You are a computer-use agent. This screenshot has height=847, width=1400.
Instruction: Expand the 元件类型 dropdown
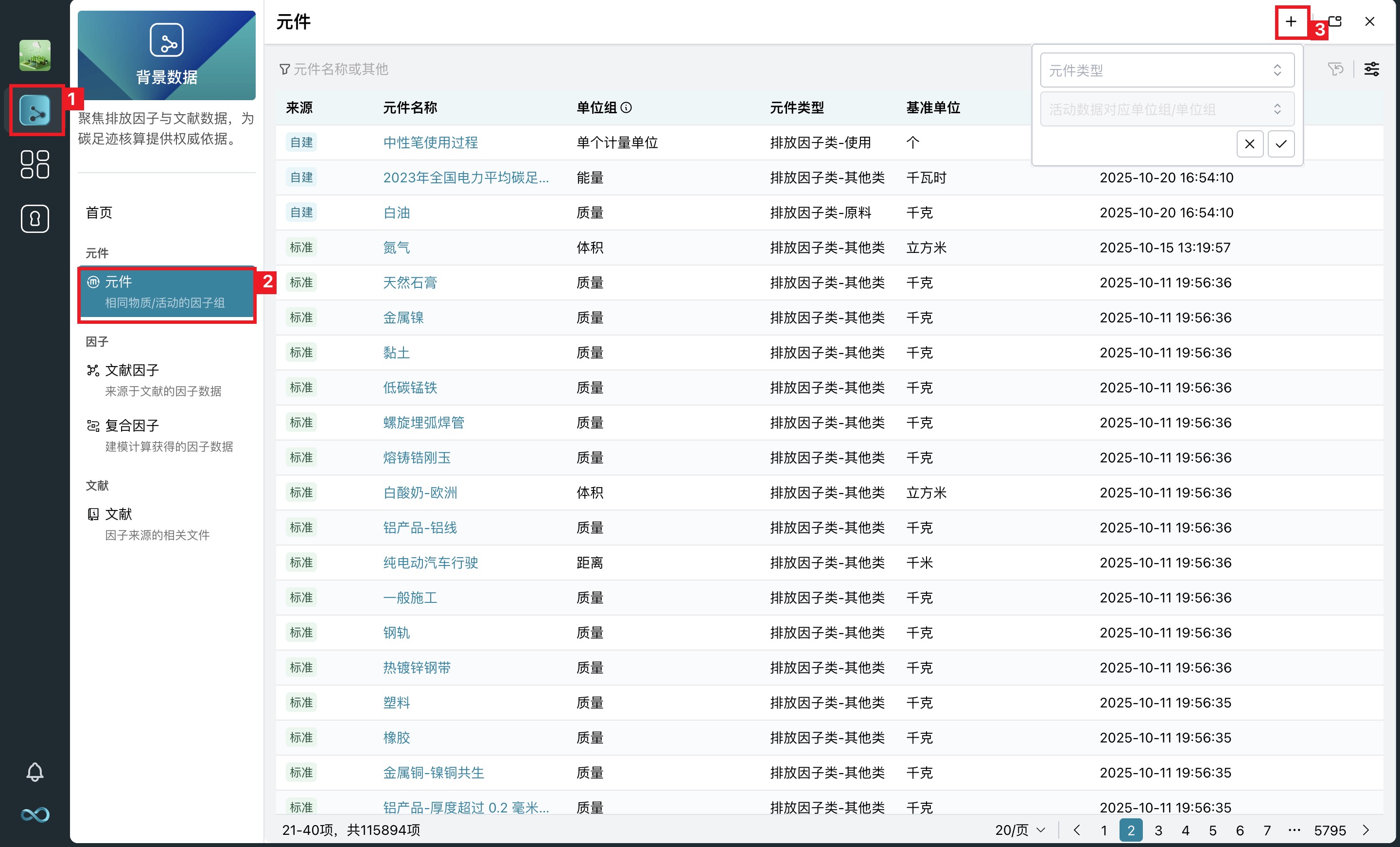[x=1167, y=71]
